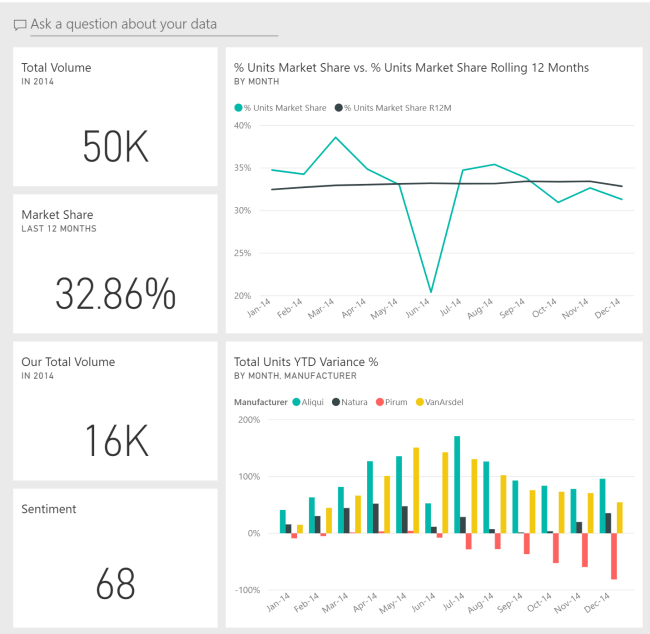This screenshot has width=650, height=634.
Task: Click the 'Manufacturer' legend label
Action: (x=260, y=402)
